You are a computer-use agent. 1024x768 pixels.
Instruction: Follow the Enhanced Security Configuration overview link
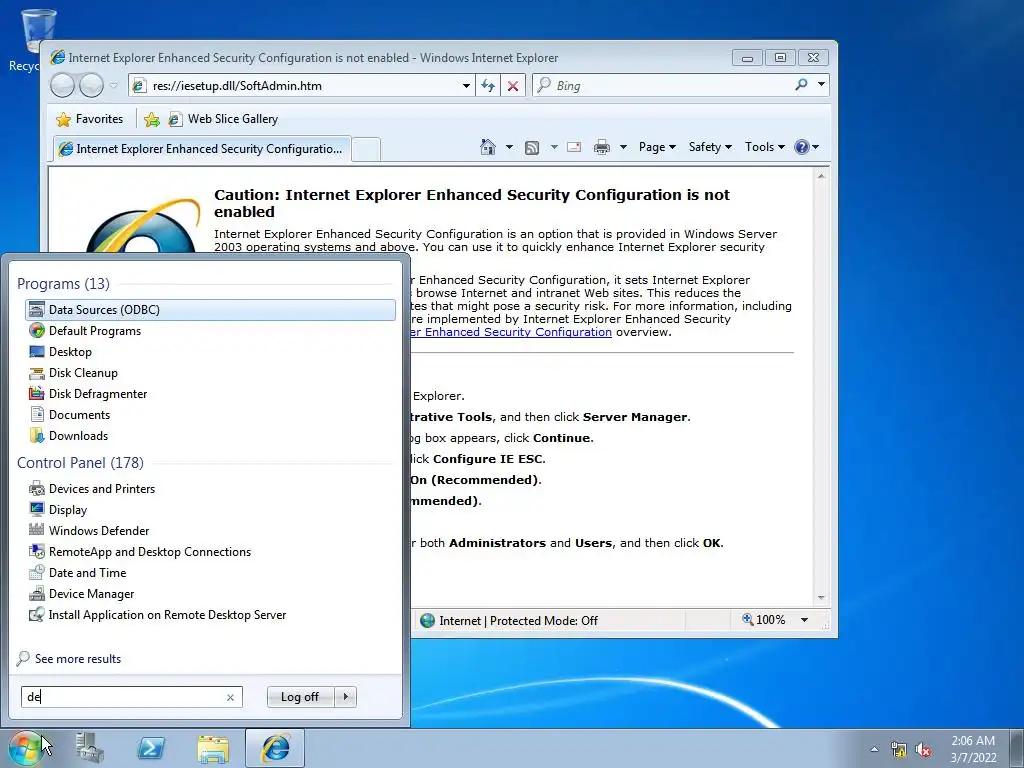point(511,332)
